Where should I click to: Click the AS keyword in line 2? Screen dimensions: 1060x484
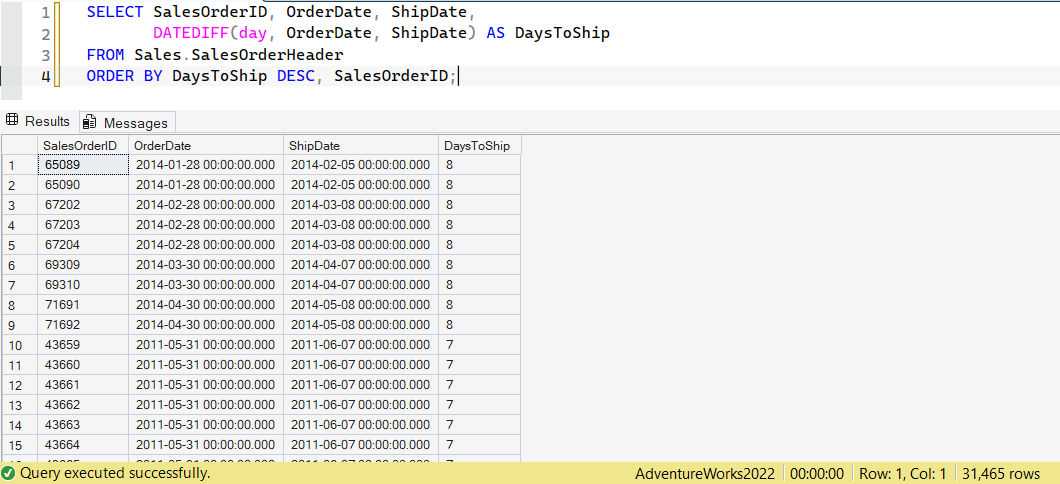(x=496, y=33)
